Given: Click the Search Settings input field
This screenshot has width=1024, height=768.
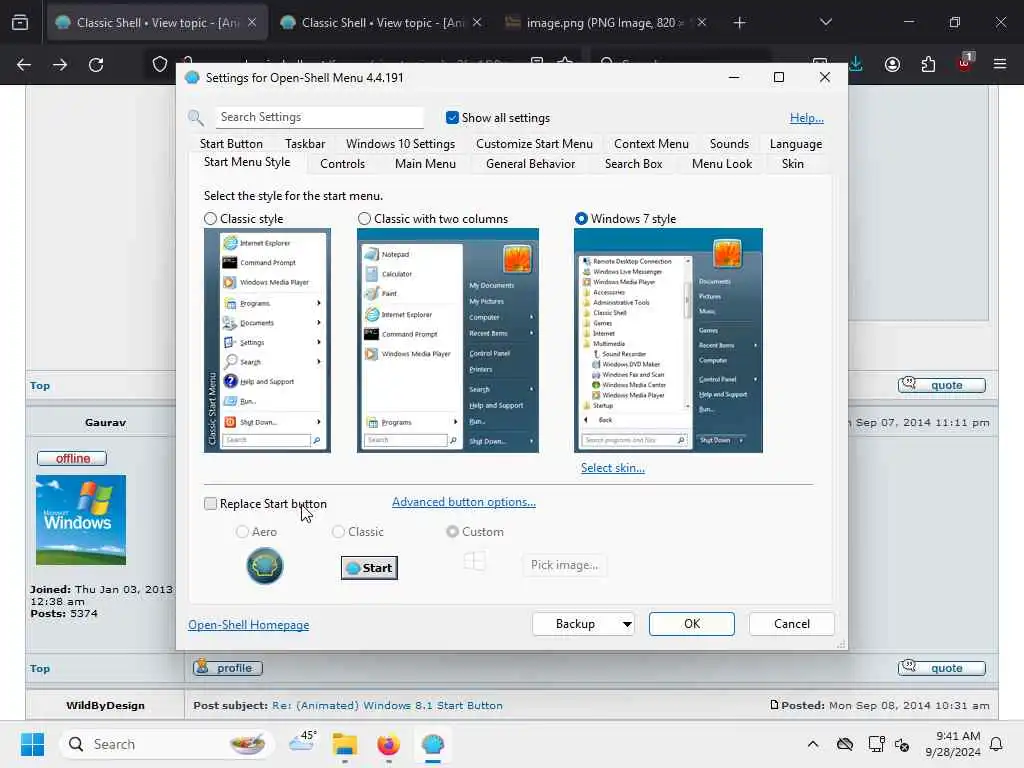Looking at the screenshot, I should point(319,118).
